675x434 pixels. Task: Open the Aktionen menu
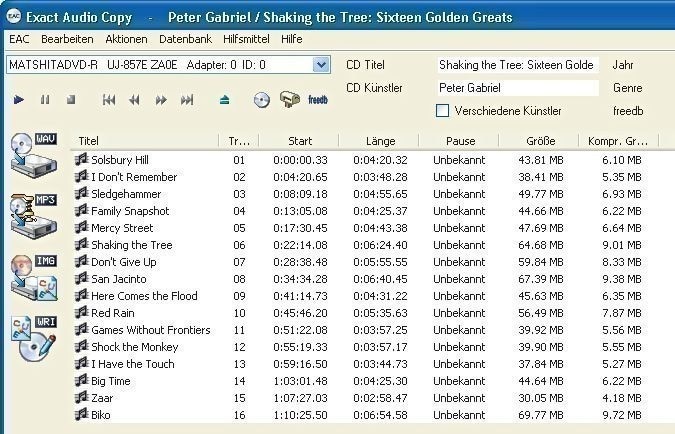click(x=125, y=39)
